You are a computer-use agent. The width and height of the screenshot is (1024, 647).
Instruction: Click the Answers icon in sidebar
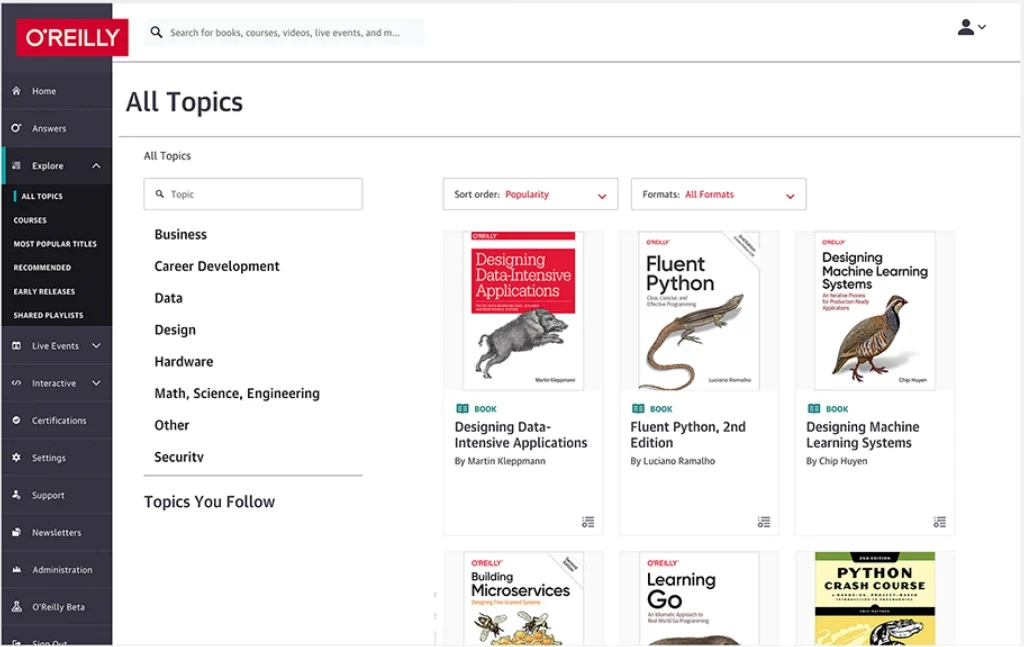click(x=16, y=129)
